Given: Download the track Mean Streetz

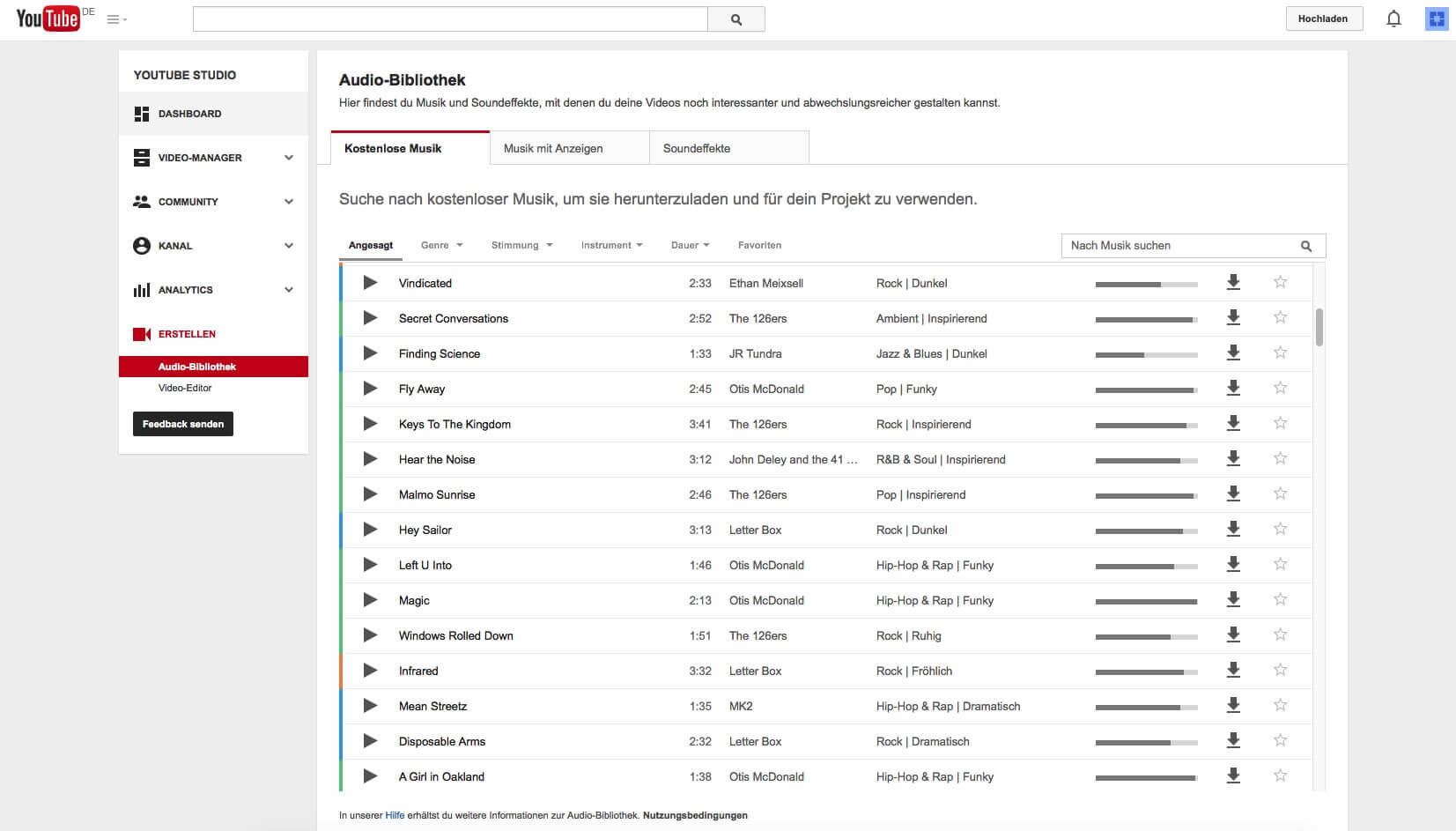Looking at the screenshot, I should [1233, 705].
